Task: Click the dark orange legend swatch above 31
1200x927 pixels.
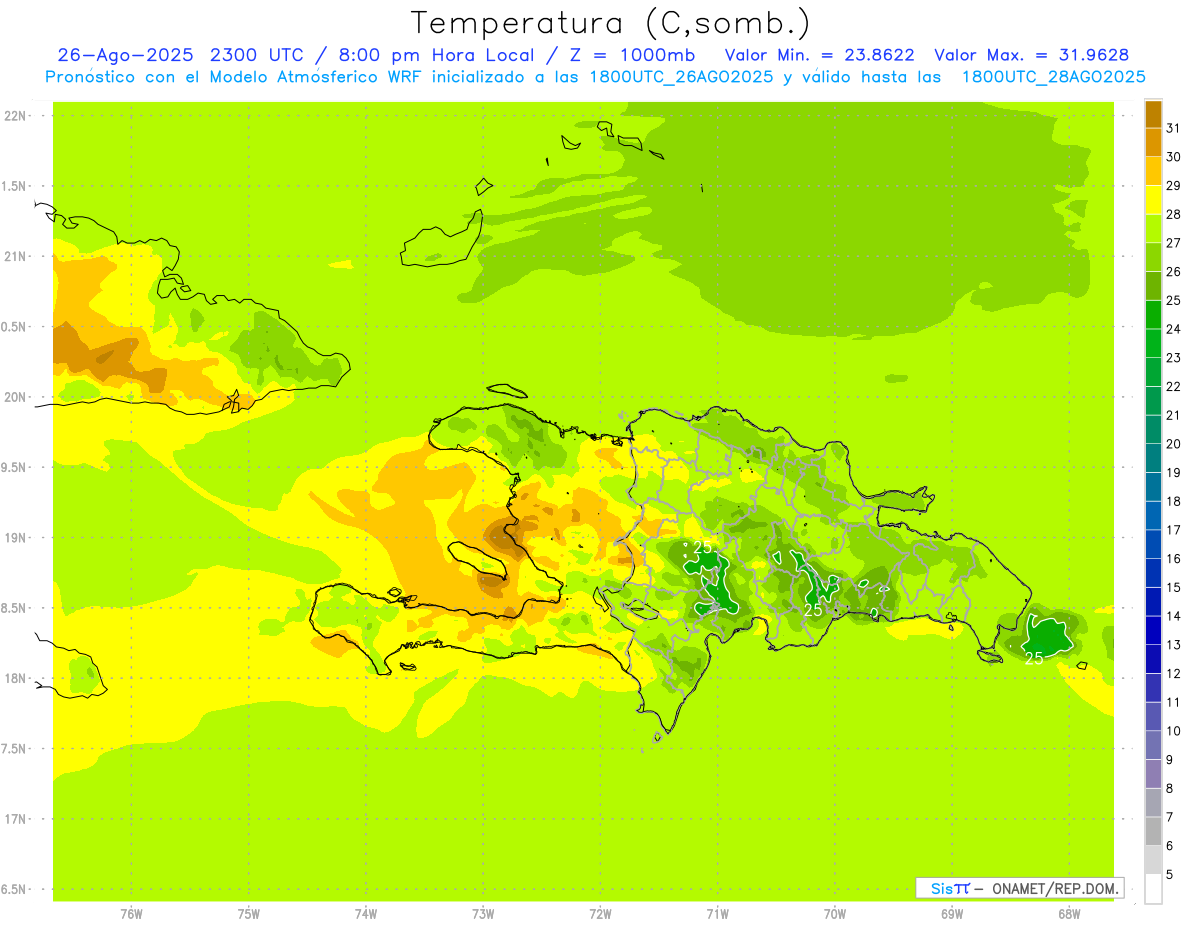Action: [1153, 114]
